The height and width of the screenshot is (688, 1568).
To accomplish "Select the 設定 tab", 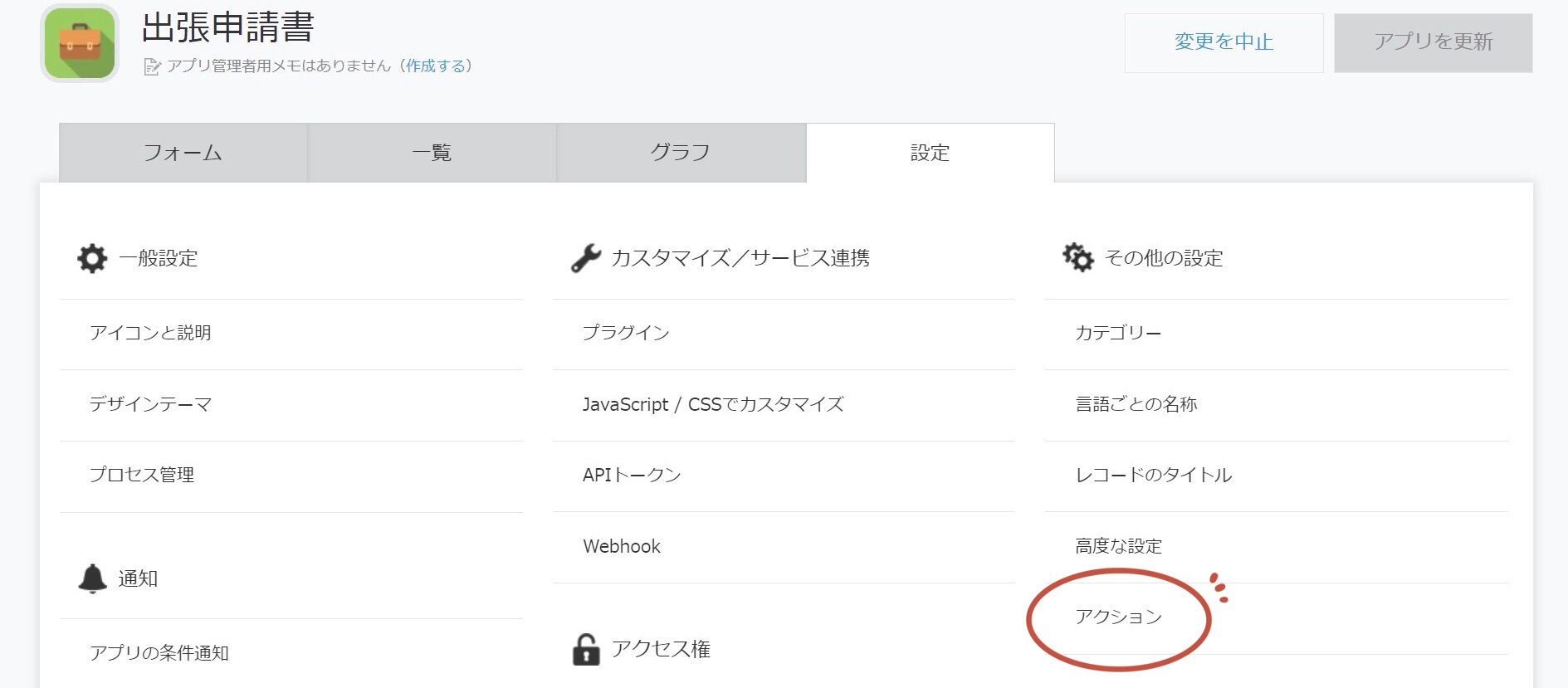I will coord(931,153).
